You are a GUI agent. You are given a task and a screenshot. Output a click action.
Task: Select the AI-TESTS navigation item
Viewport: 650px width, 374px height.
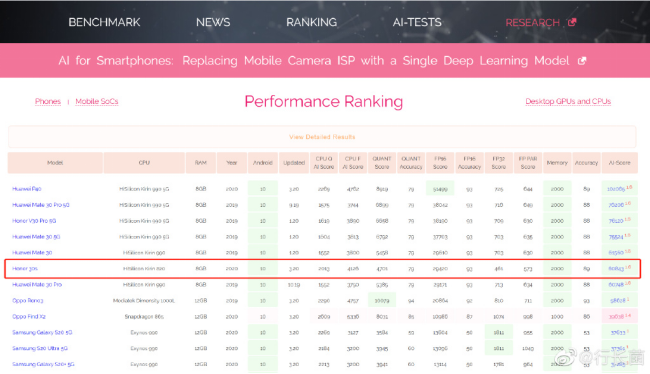coord(417,22)
